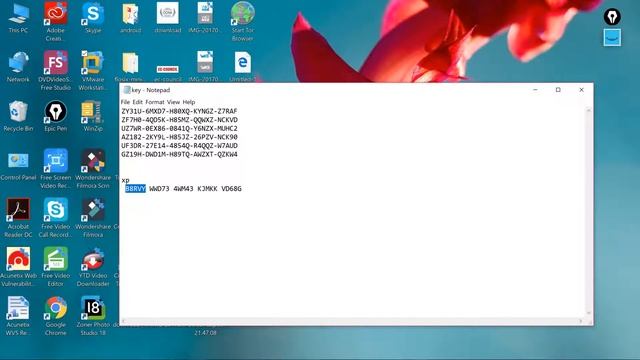Select the android folder on desktop

130,18
